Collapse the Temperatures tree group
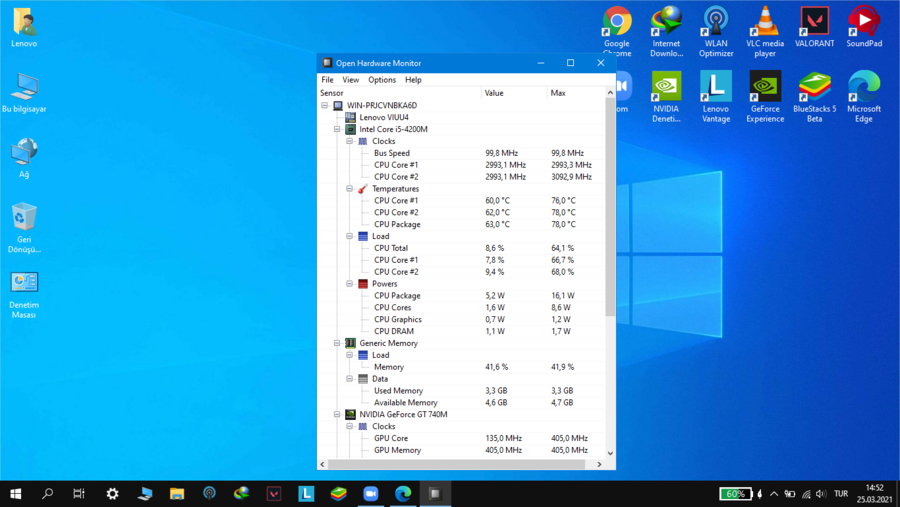The image size is (900, 507). point(349,189)
